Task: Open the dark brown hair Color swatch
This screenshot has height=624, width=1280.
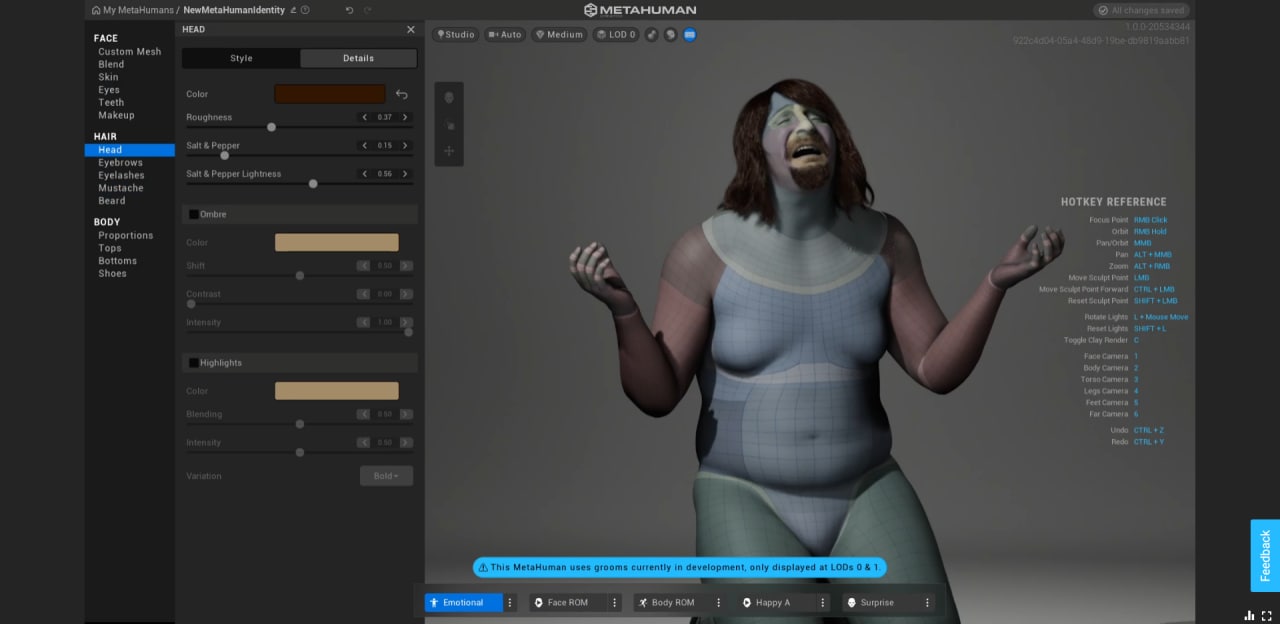Action: tap(330, 94)
